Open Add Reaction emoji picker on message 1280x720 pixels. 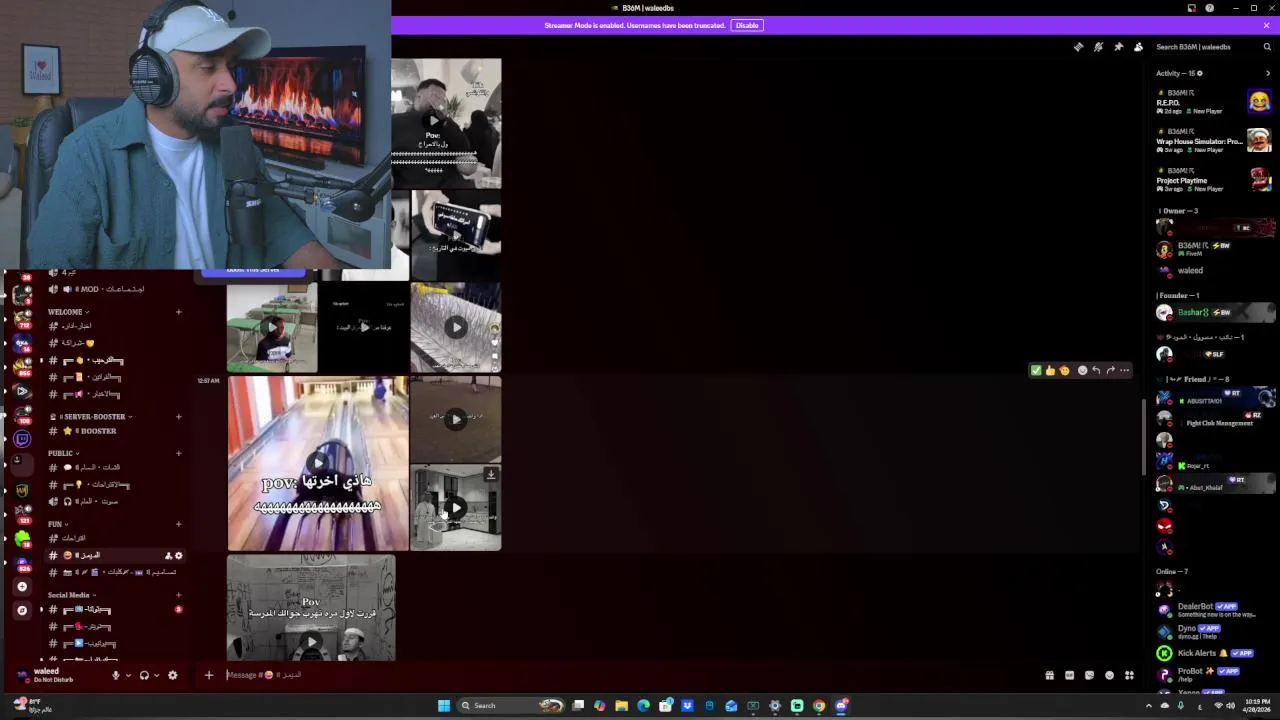(x=1082, y=370)
